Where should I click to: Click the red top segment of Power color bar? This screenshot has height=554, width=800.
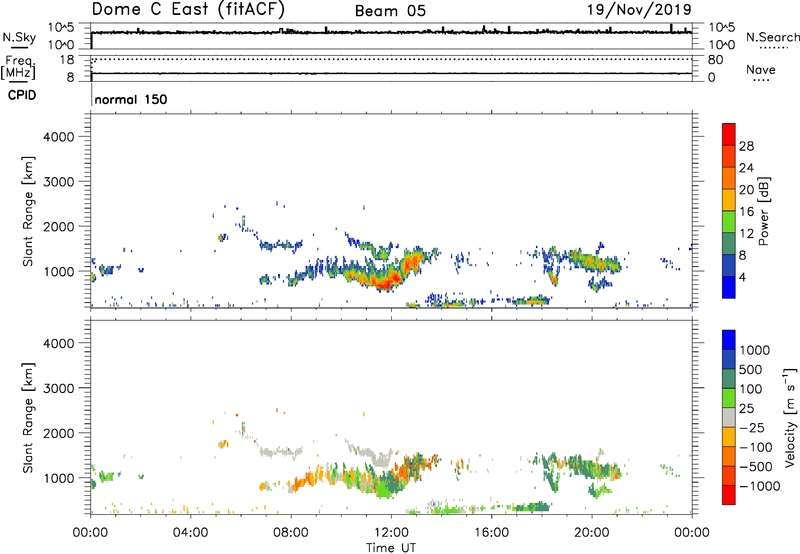tap(729, 134)
